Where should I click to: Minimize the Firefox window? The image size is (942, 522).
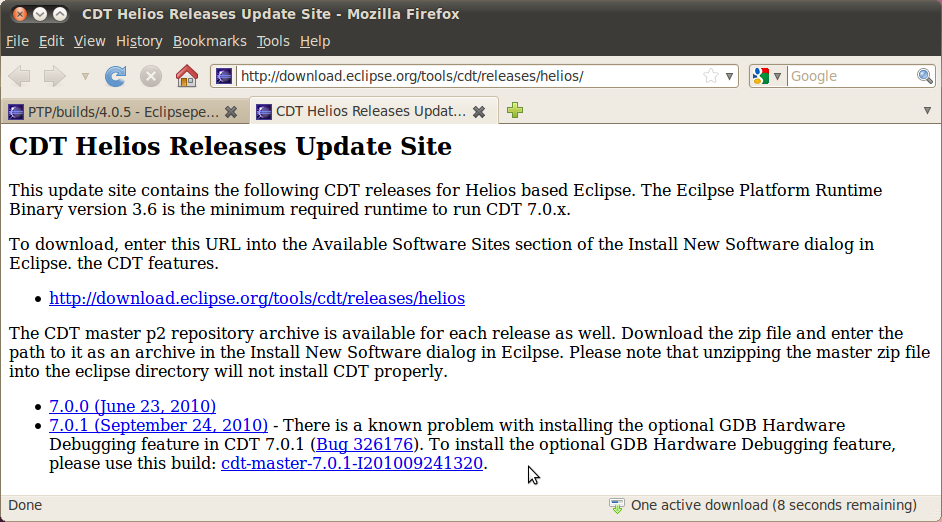(40, 14)
